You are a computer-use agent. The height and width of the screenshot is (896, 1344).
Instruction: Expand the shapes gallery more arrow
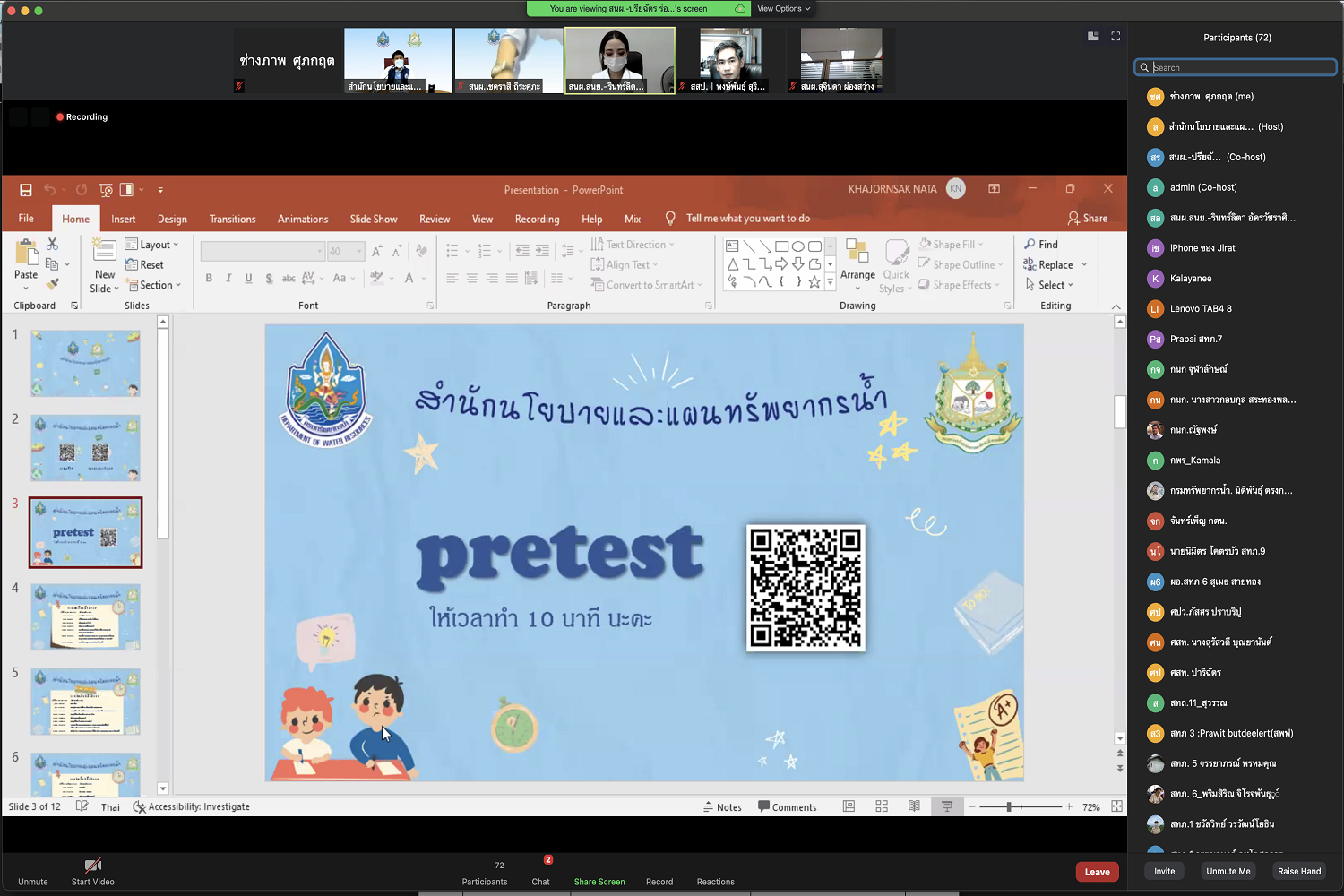coord(831,282)
